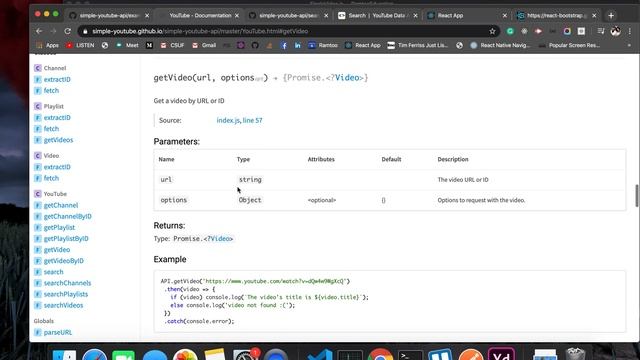Image resolution: width=640 pixels, height=360 pixels.
Task: Bookmark this page with the star icon
Action: [x=492, y=31]
